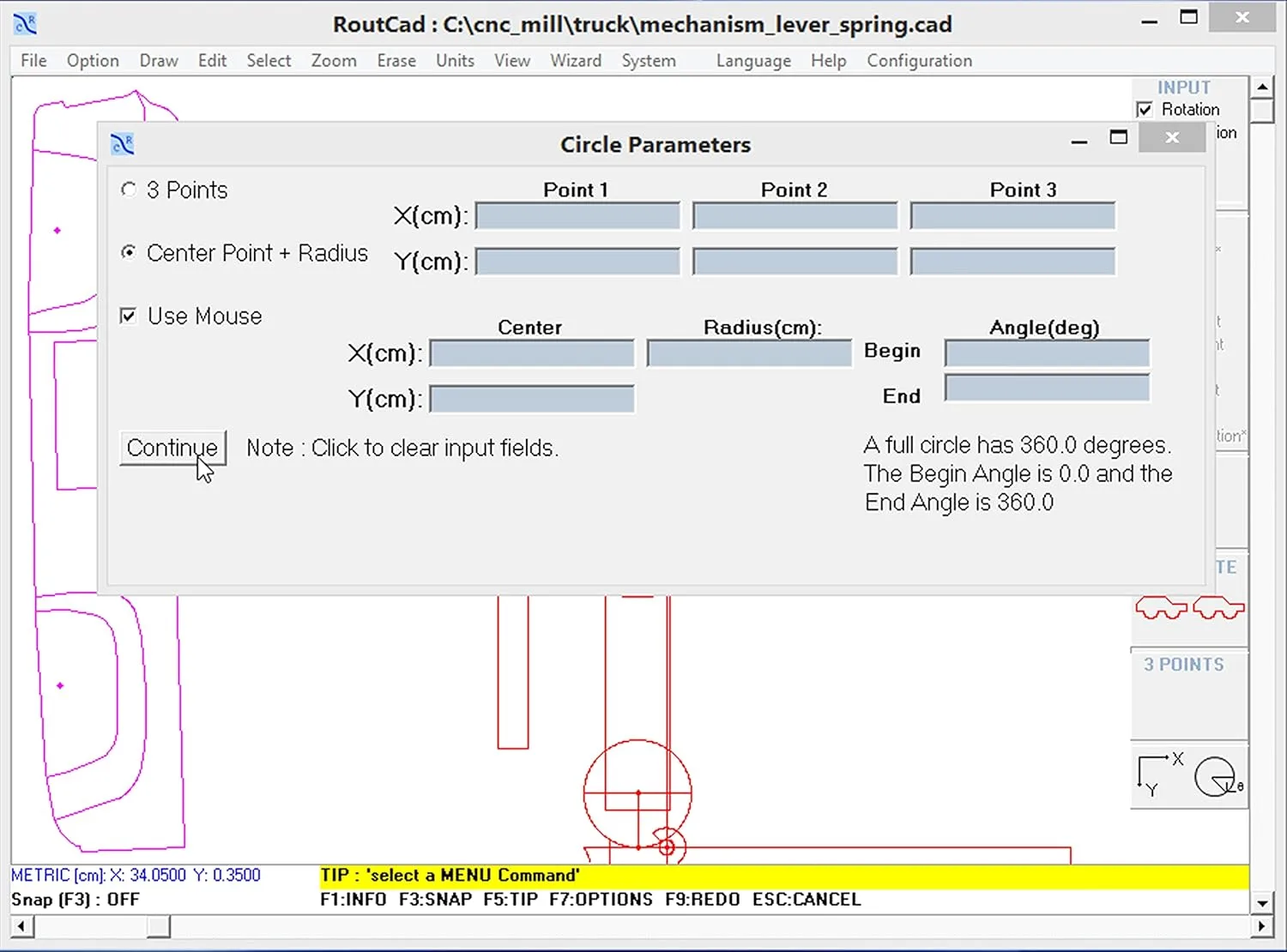Open the Draw menu

[158, 60]
